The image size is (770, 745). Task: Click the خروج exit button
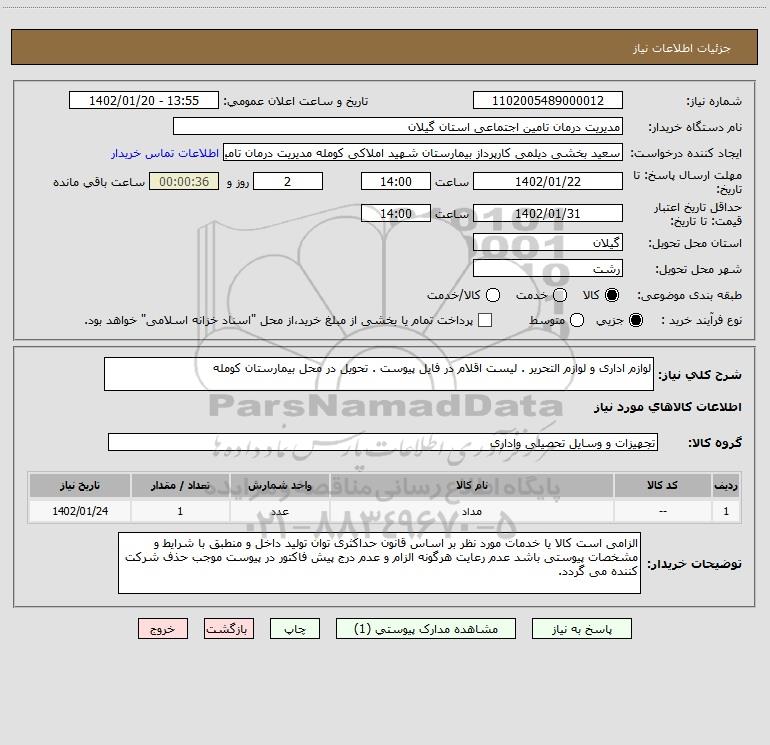[x=163, y=629]
